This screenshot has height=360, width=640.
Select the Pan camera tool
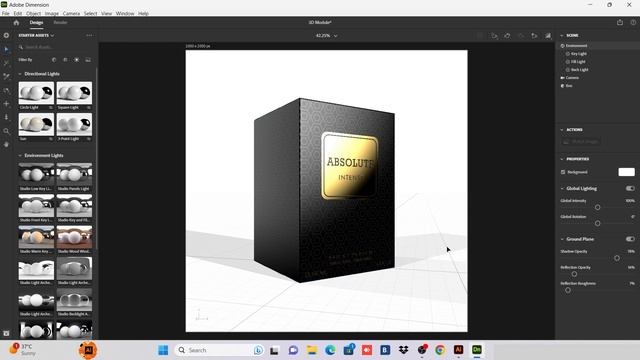point(6,104)
